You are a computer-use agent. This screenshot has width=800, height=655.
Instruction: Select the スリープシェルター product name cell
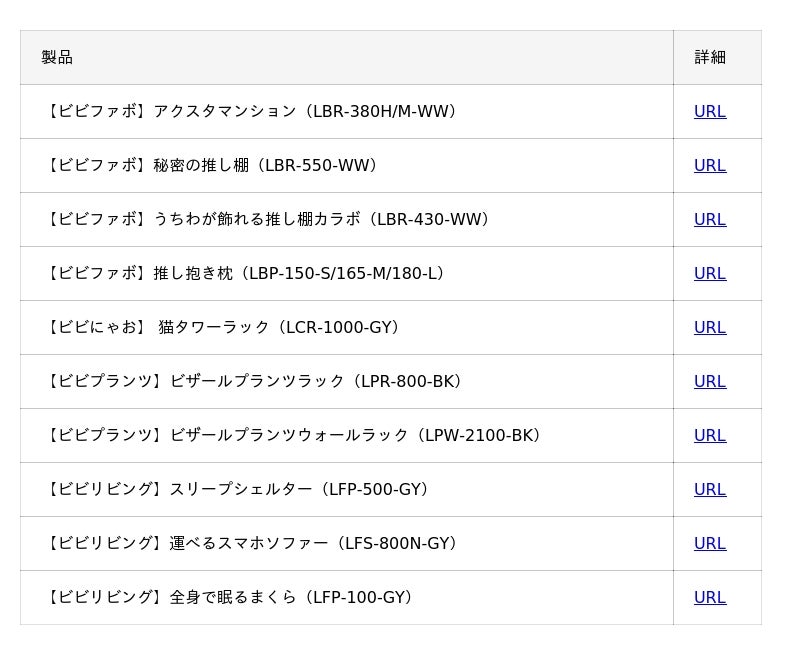tap(237, 490)
